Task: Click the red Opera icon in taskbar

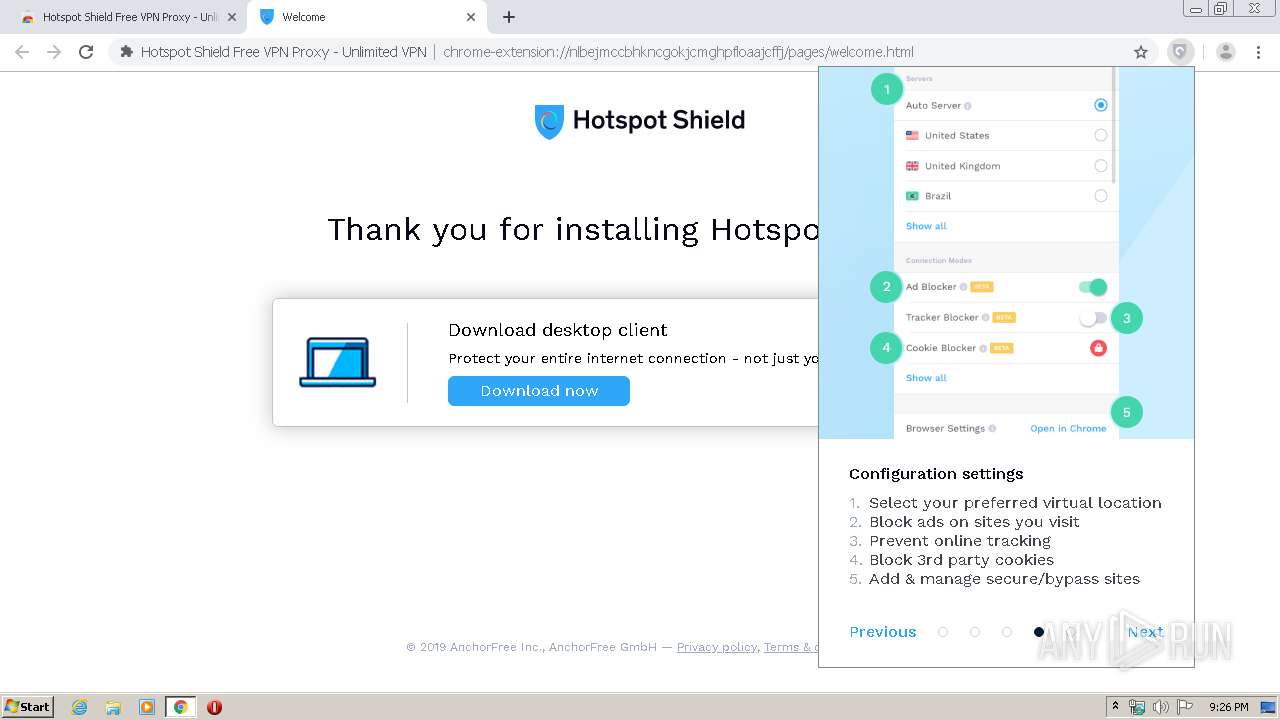Action: pos(214,707)
